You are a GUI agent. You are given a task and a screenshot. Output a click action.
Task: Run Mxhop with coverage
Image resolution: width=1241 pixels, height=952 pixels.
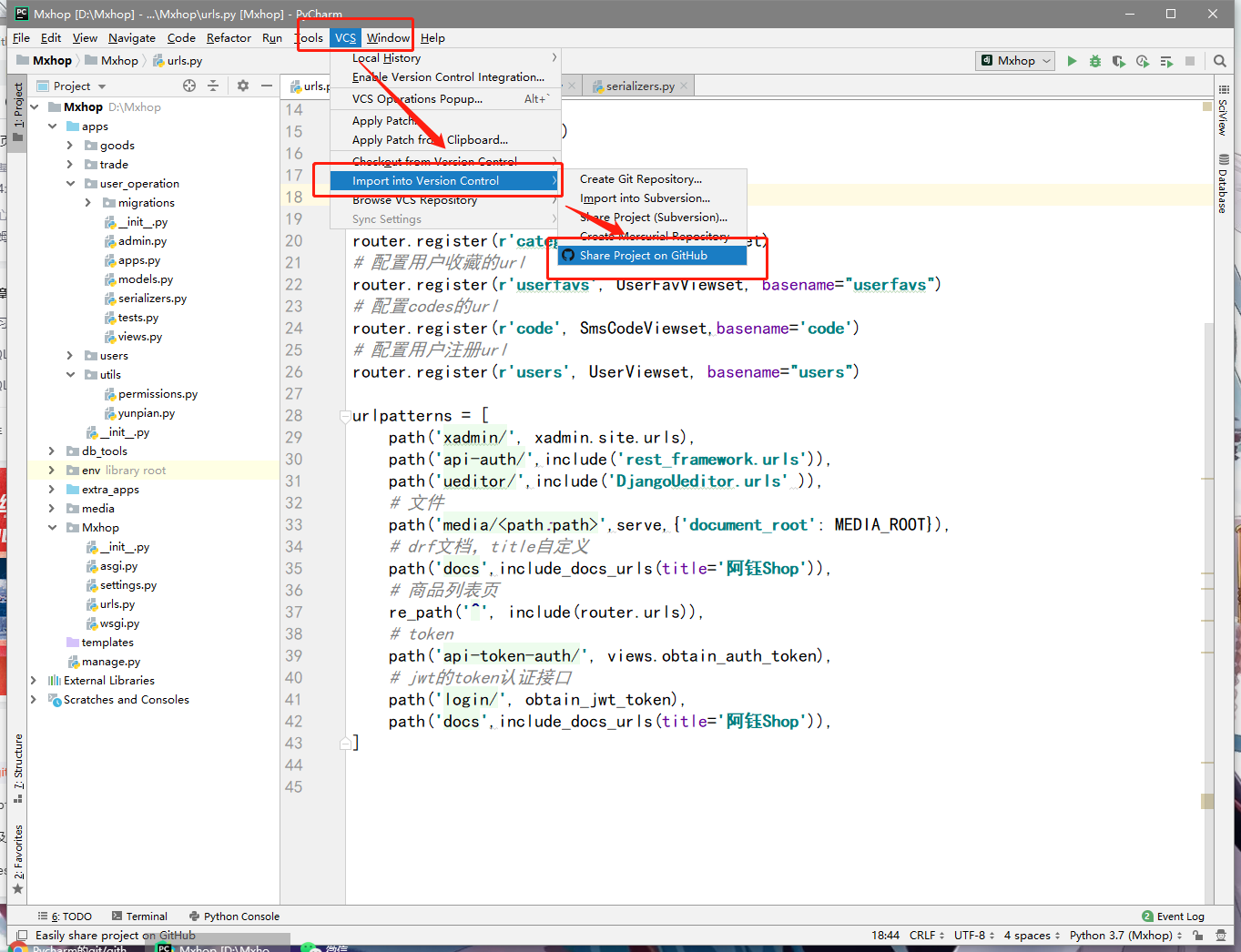1119,61
